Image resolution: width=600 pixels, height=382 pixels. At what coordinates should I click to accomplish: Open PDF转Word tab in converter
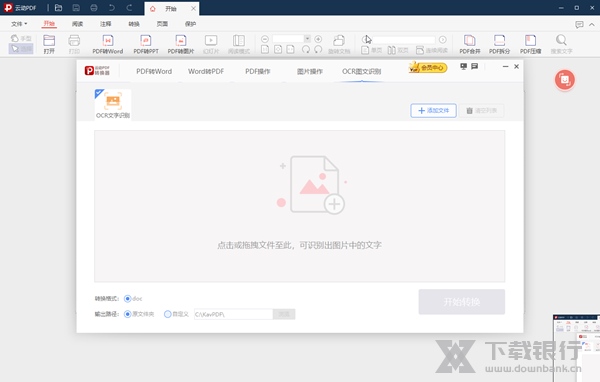pyautogui.click(x=154, y=71)
